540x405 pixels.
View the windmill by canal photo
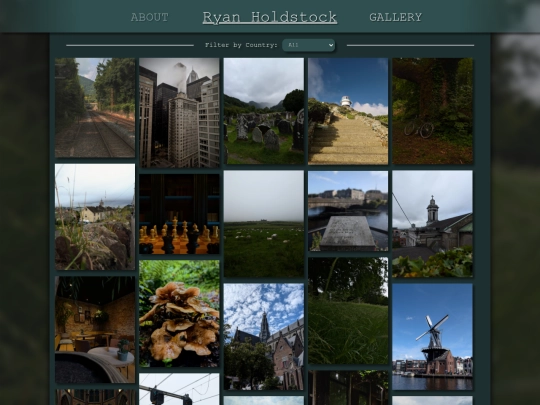click(x=433, y=337)
